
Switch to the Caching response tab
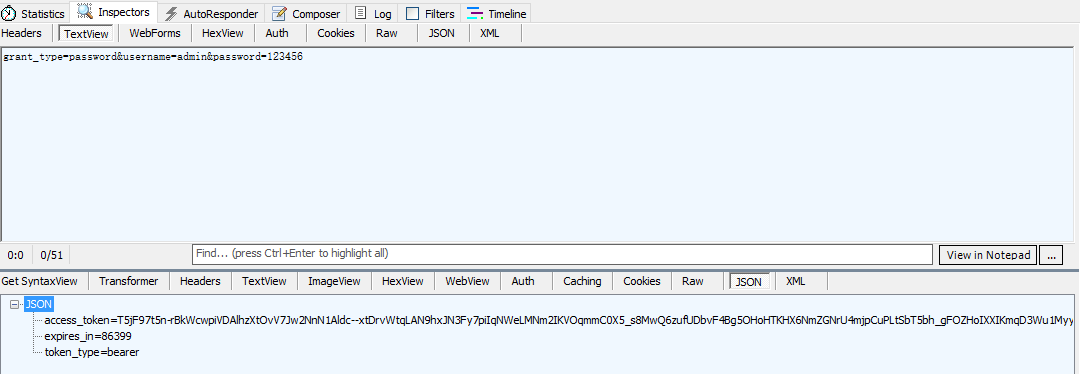click(582, 281)
